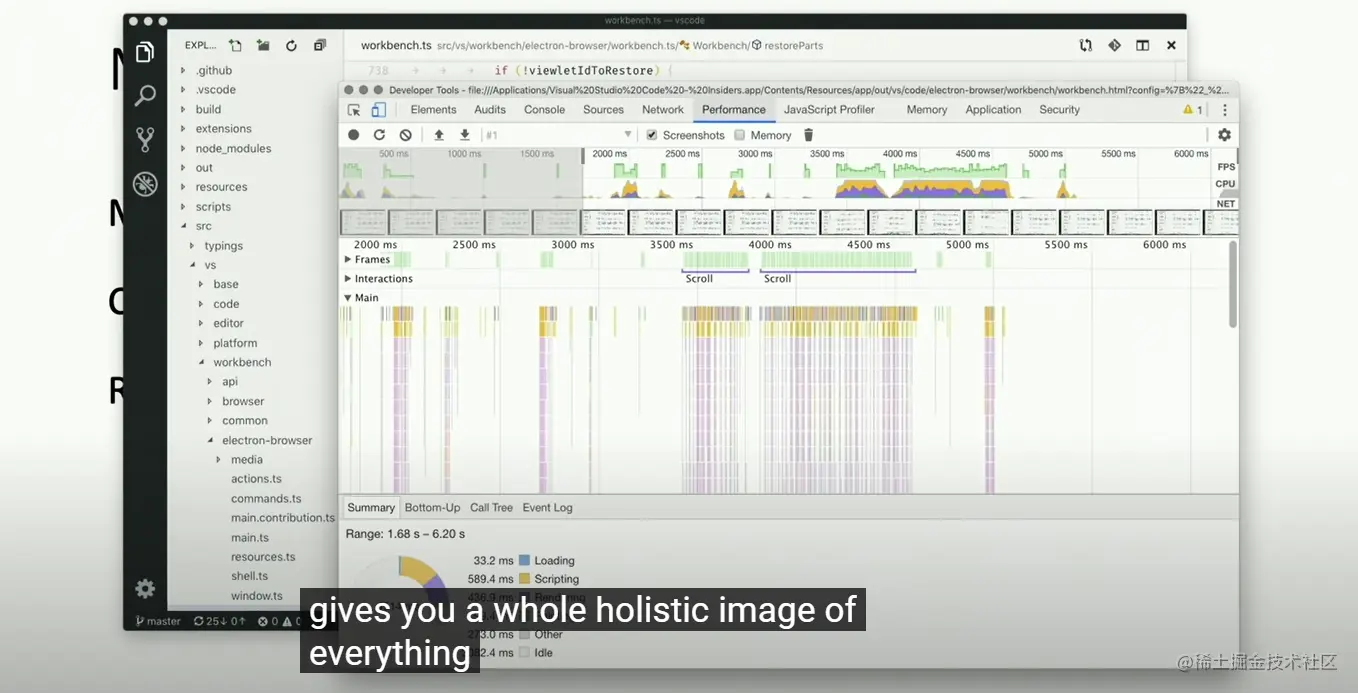Start recording a performance profile
The image size is (1358, 693).
[354, 135]
